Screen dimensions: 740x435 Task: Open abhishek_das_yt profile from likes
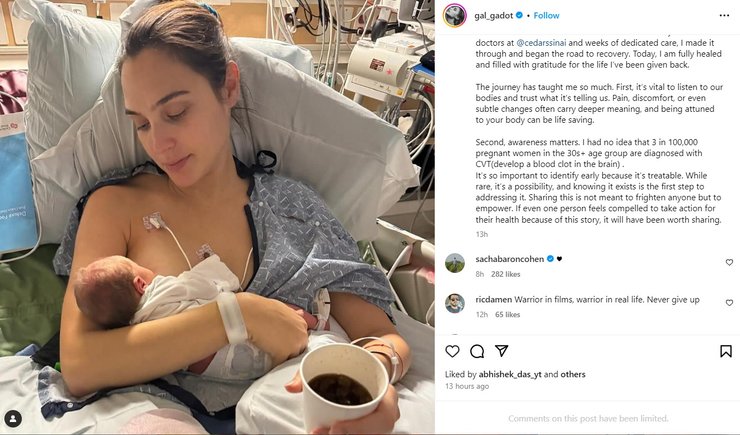click(x=510, y=374)
